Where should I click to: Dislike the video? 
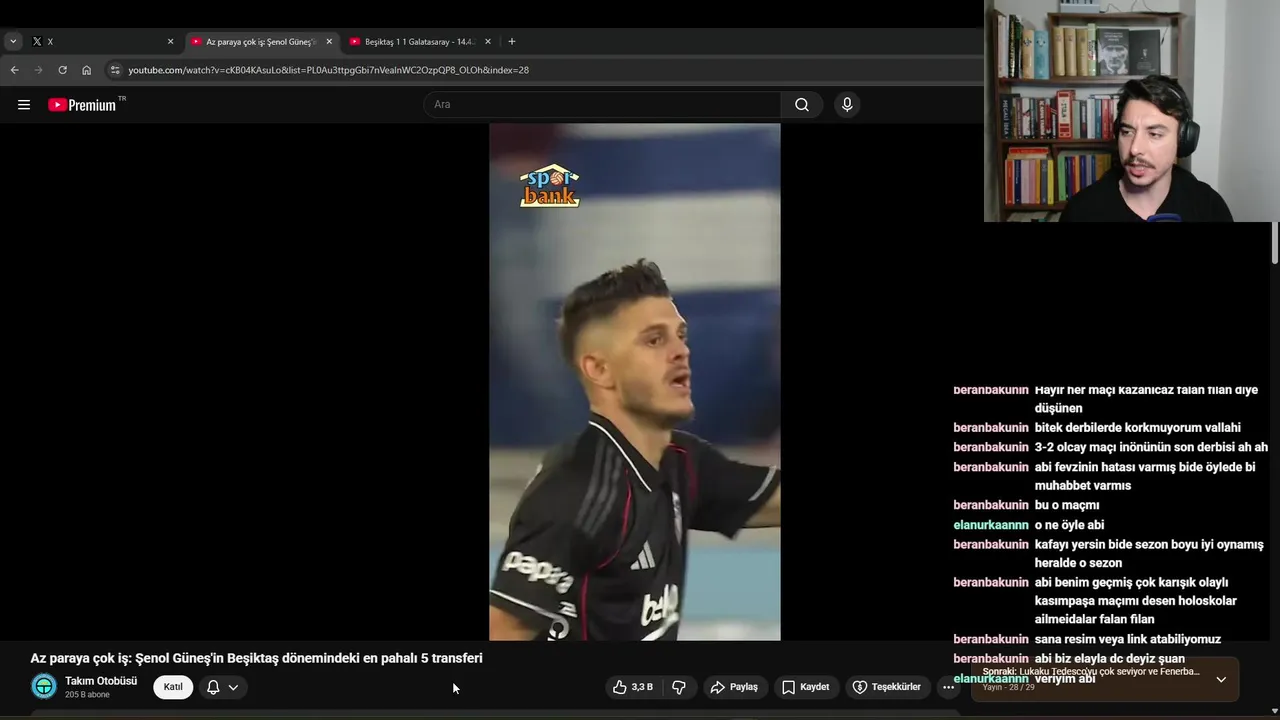[x=679, y=687]
